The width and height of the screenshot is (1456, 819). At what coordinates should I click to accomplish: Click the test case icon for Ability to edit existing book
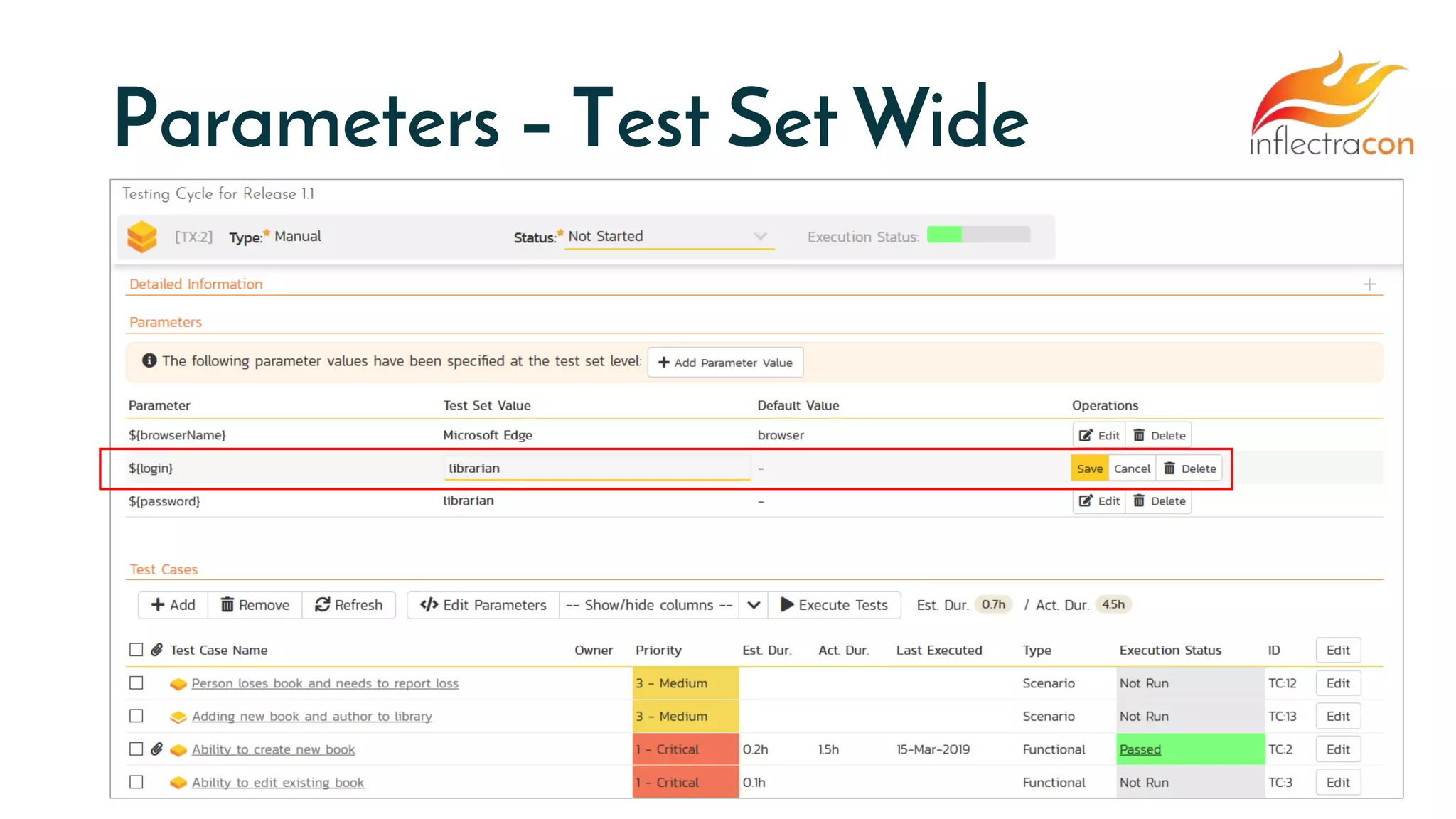178,783
